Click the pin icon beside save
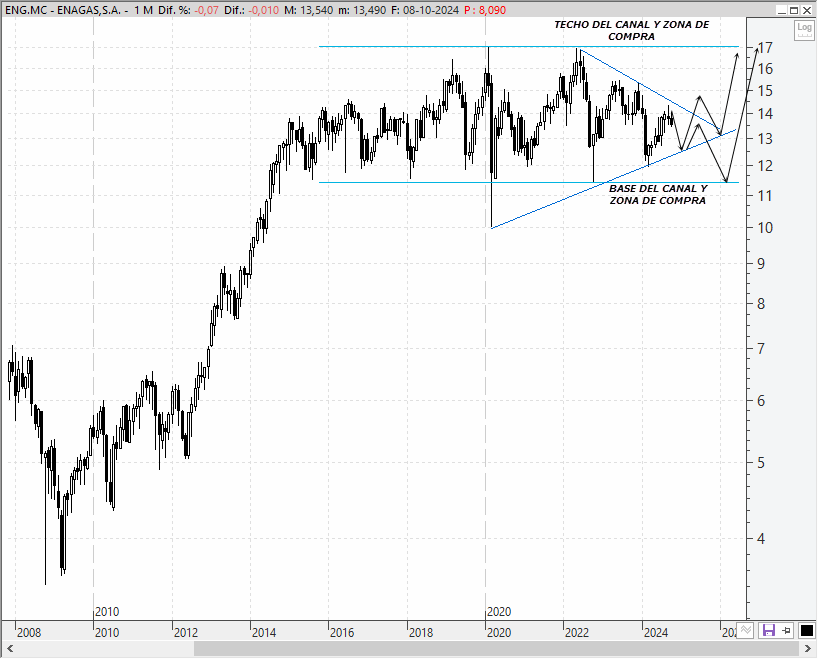Image resolution: width=818 pixels, height=659 pixels. tap(786, 630)
